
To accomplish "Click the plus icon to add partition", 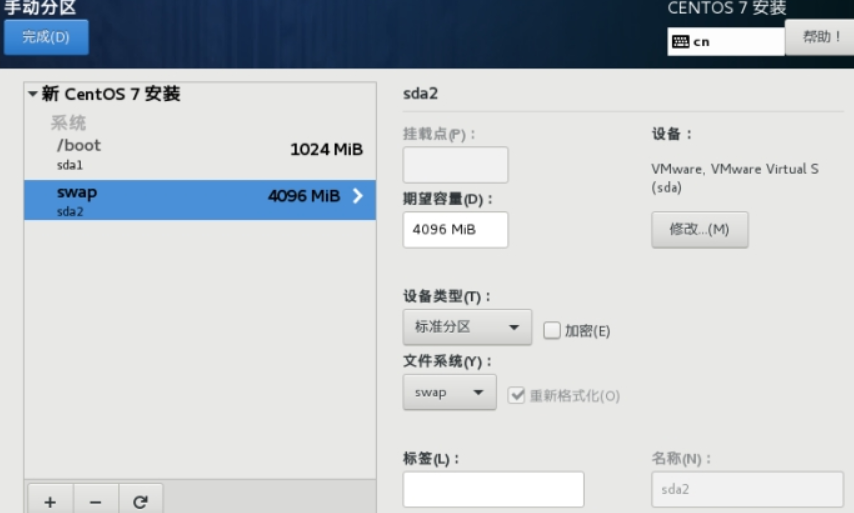I will (50, 500).
